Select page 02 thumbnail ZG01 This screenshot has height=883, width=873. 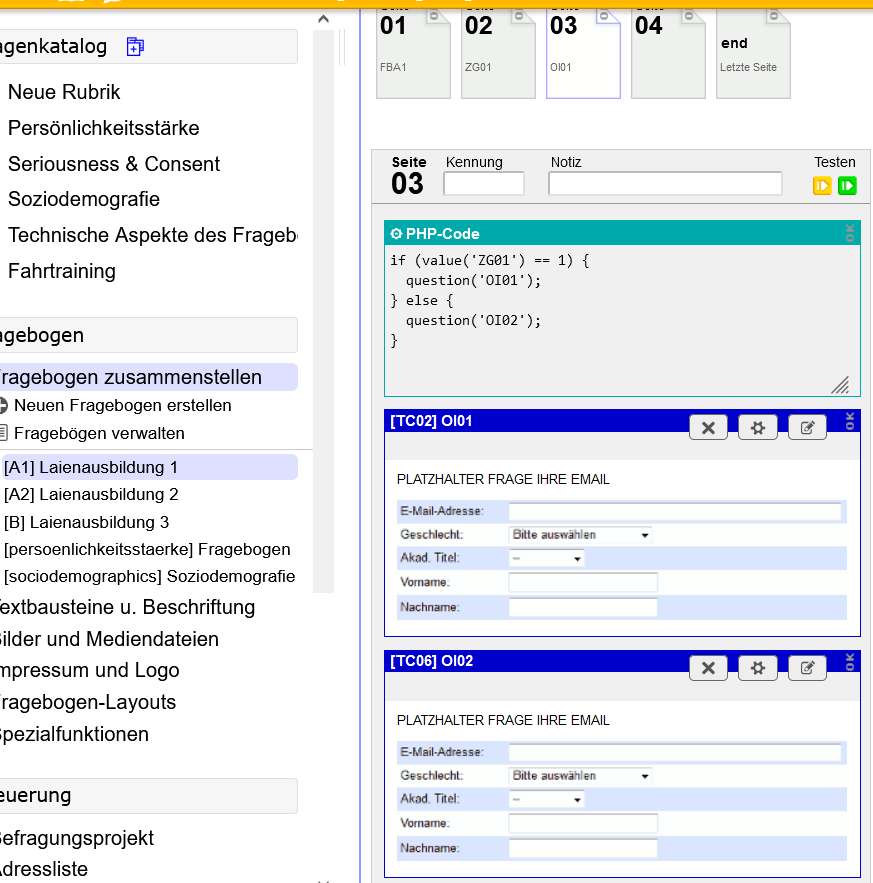coord(498,53)
